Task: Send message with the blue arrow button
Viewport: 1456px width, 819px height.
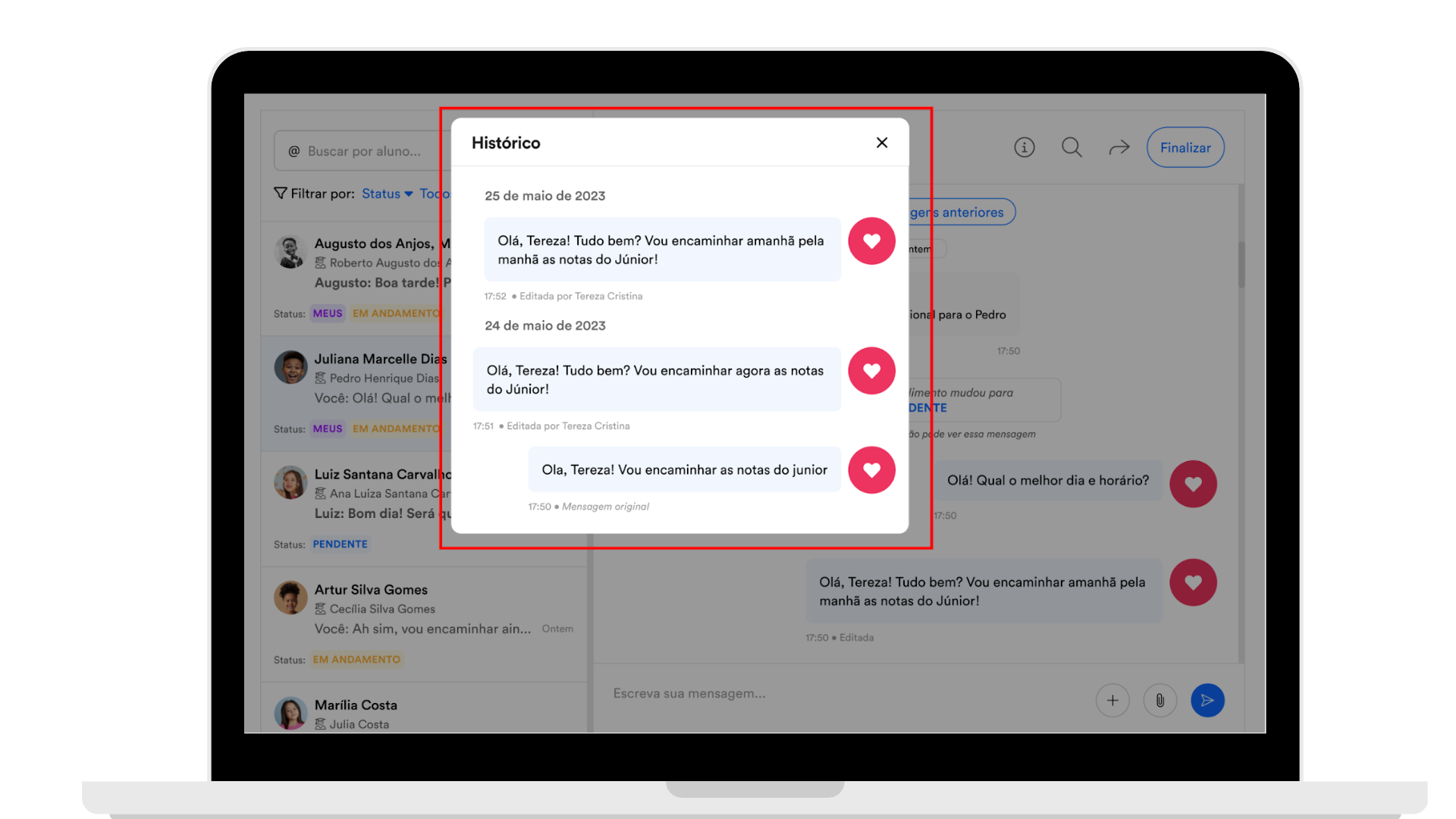Action: 1207,700
